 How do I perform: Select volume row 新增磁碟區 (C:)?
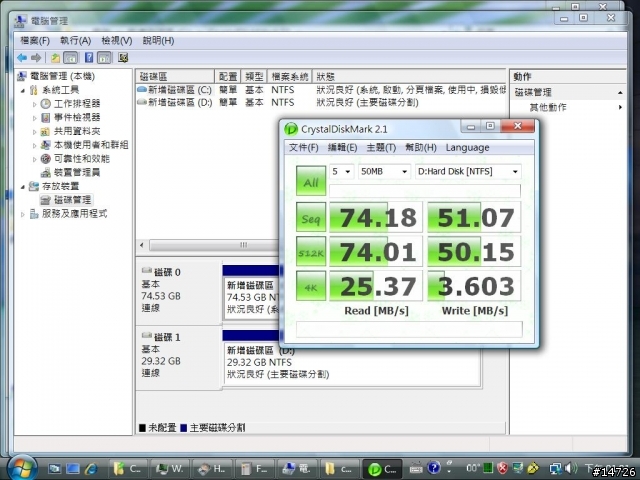pyautogui.click(x=321, y=90)
